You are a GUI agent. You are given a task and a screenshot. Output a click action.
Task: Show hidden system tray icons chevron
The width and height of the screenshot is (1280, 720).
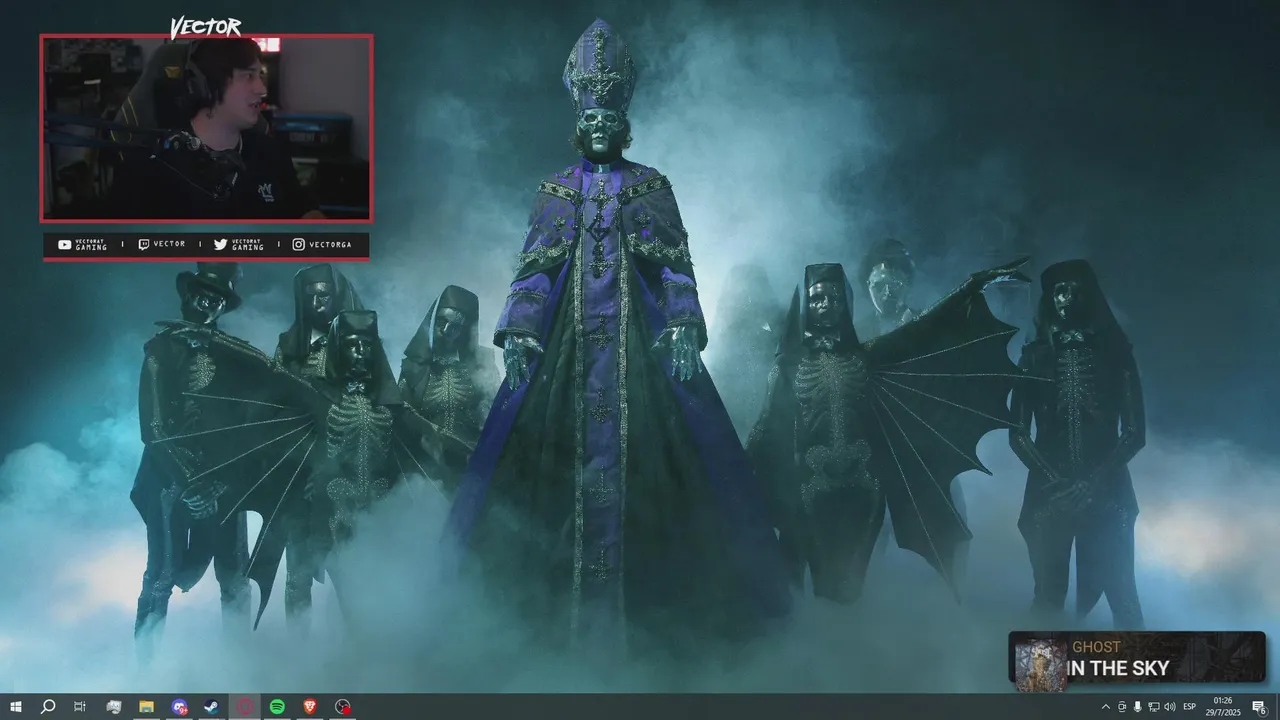1105,707
